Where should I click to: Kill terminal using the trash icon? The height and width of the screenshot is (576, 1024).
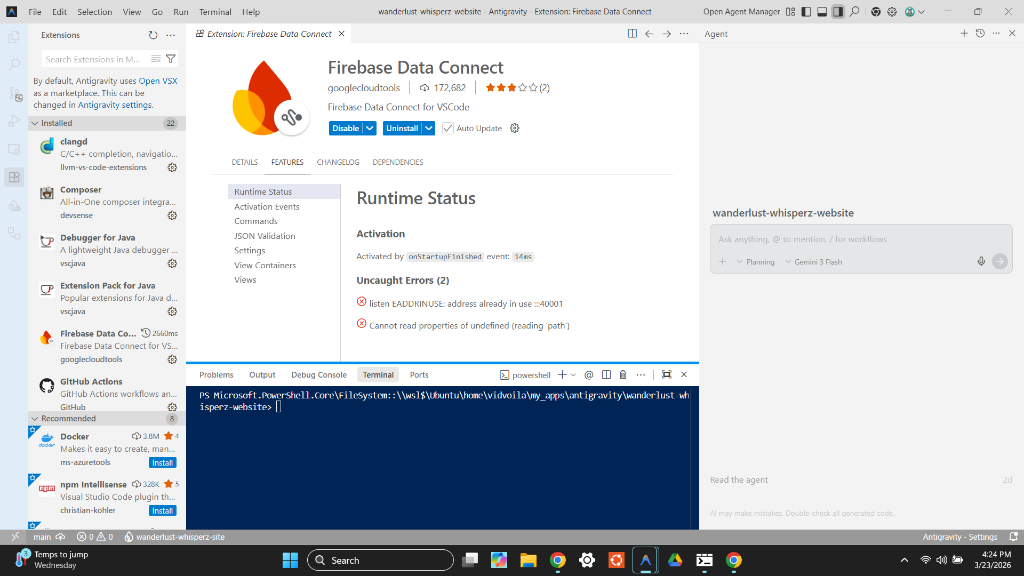[622, 375]
